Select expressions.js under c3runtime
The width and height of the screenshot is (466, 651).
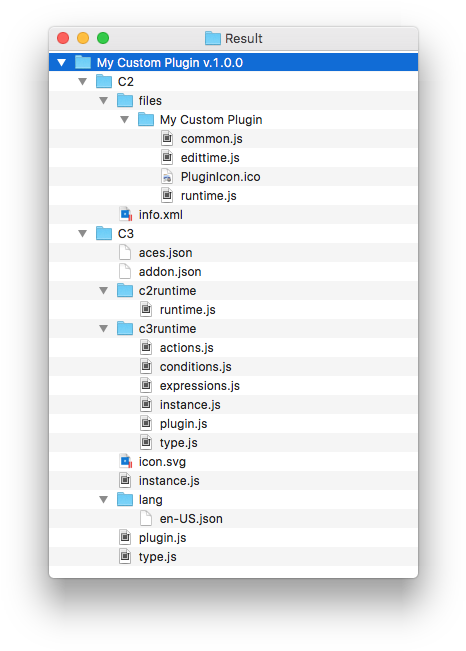(233, 386)
